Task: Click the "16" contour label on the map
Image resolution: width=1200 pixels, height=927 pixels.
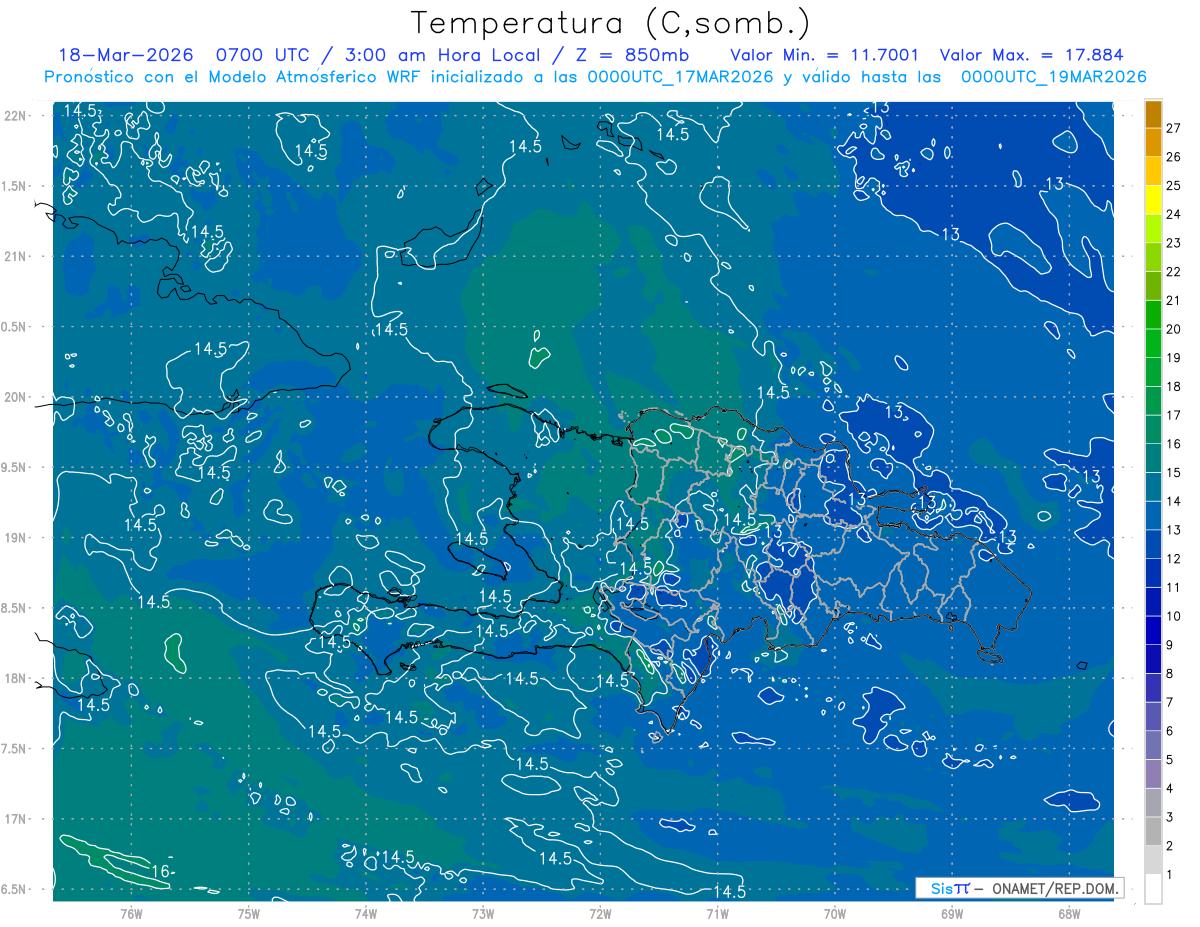Action: tap(159, 871)
